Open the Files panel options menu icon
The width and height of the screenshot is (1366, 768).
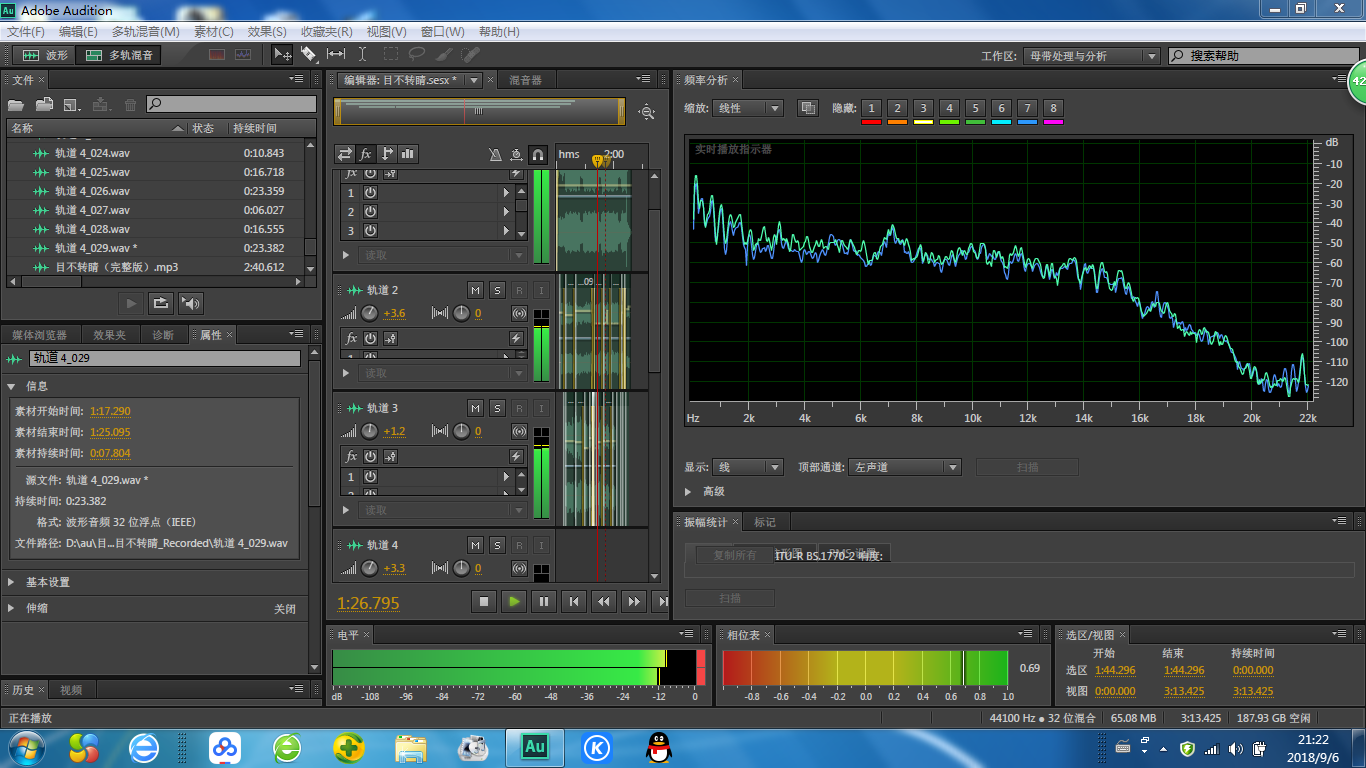pyautogui.click(x=296, y=79)
